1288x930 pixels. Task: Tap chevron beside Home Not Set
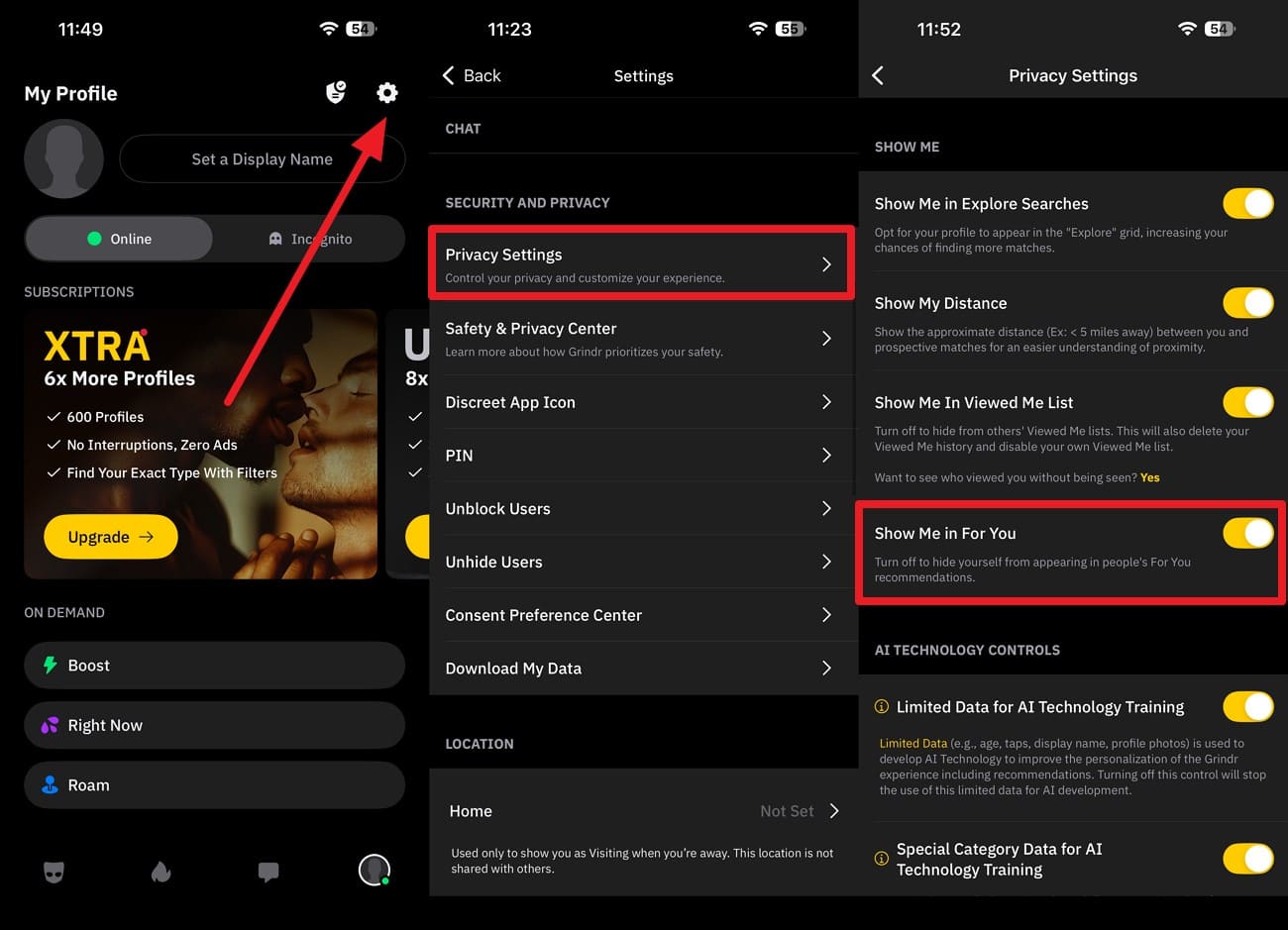coord(834,811)
